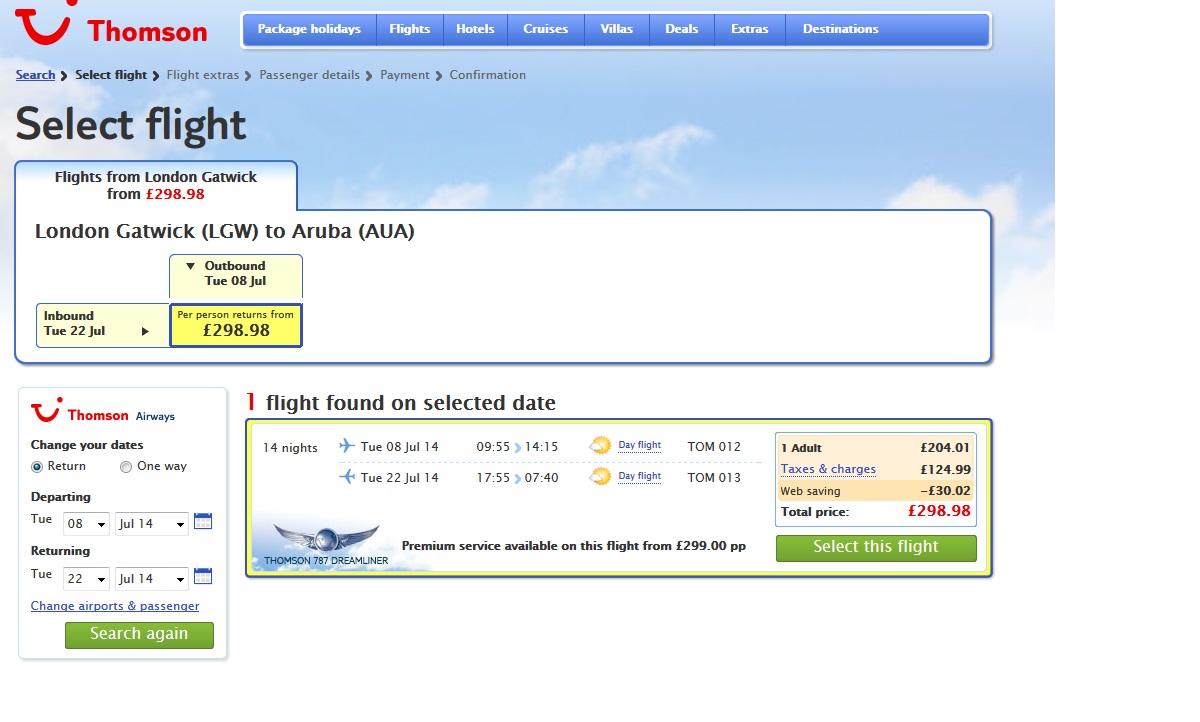
Task: Select the One way radio button
Action: [x=126, y=467]
